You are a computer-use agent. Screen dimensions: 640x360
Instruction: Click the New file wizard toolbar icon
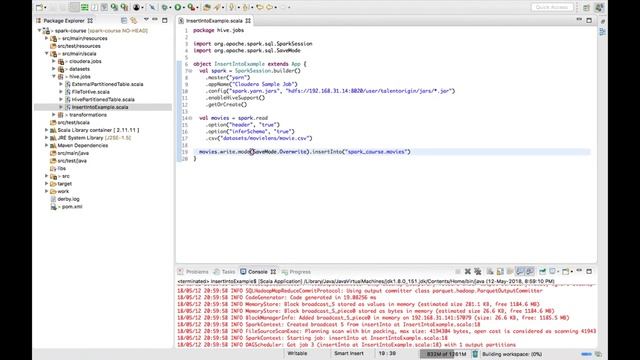(40, 7)
